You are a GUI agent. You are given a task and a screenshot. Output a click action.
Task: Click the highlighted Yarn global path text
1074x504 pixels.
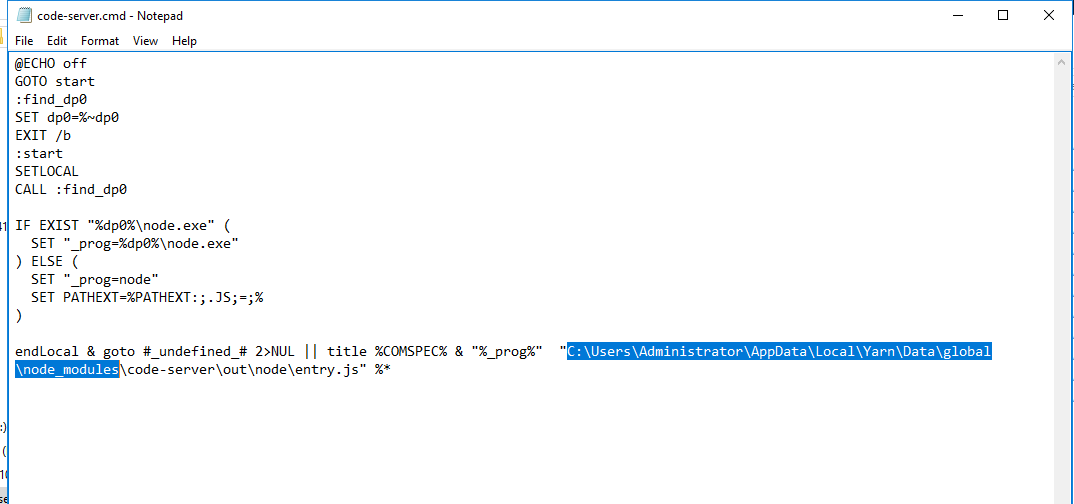tap(778, 351)
